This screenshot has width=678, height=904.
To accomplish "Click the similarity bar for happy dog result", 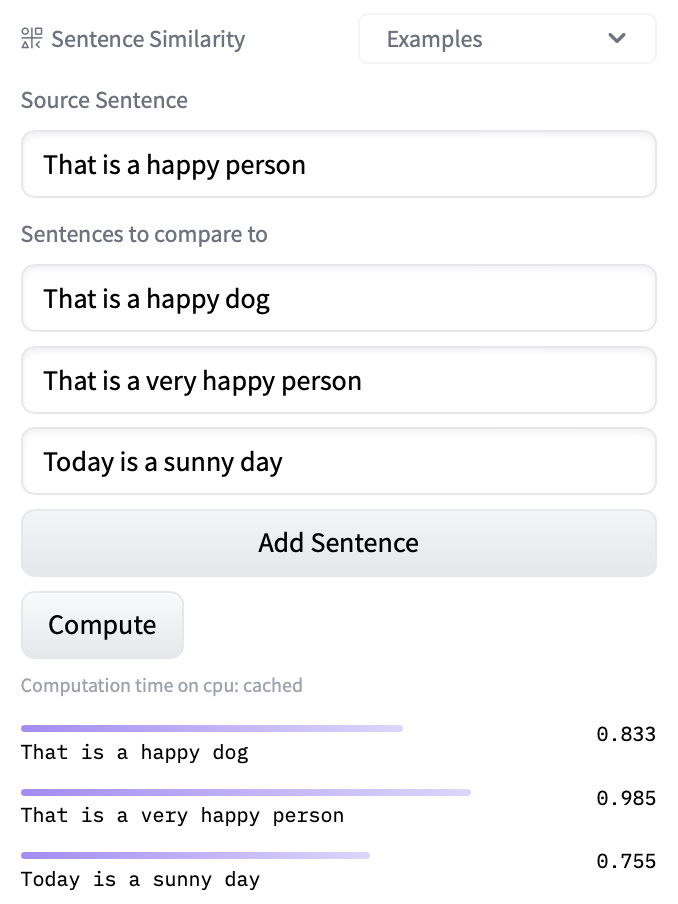I will (212, 729).
